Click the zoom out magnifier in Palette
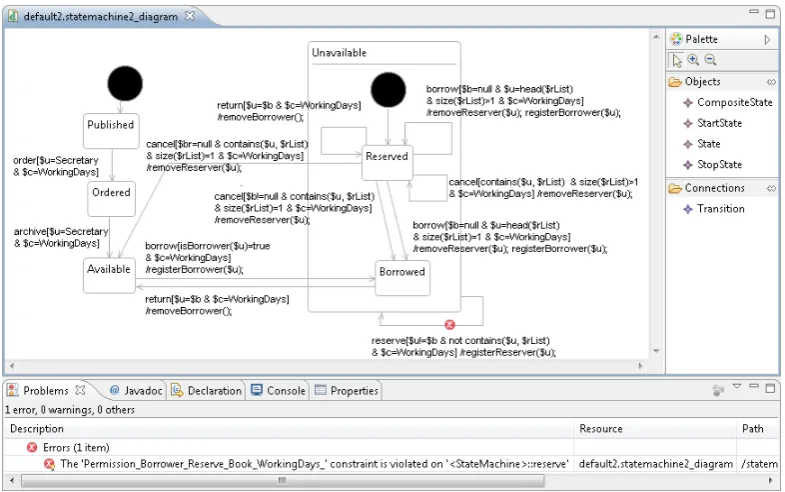785x492 pixels. pos(710,60)
